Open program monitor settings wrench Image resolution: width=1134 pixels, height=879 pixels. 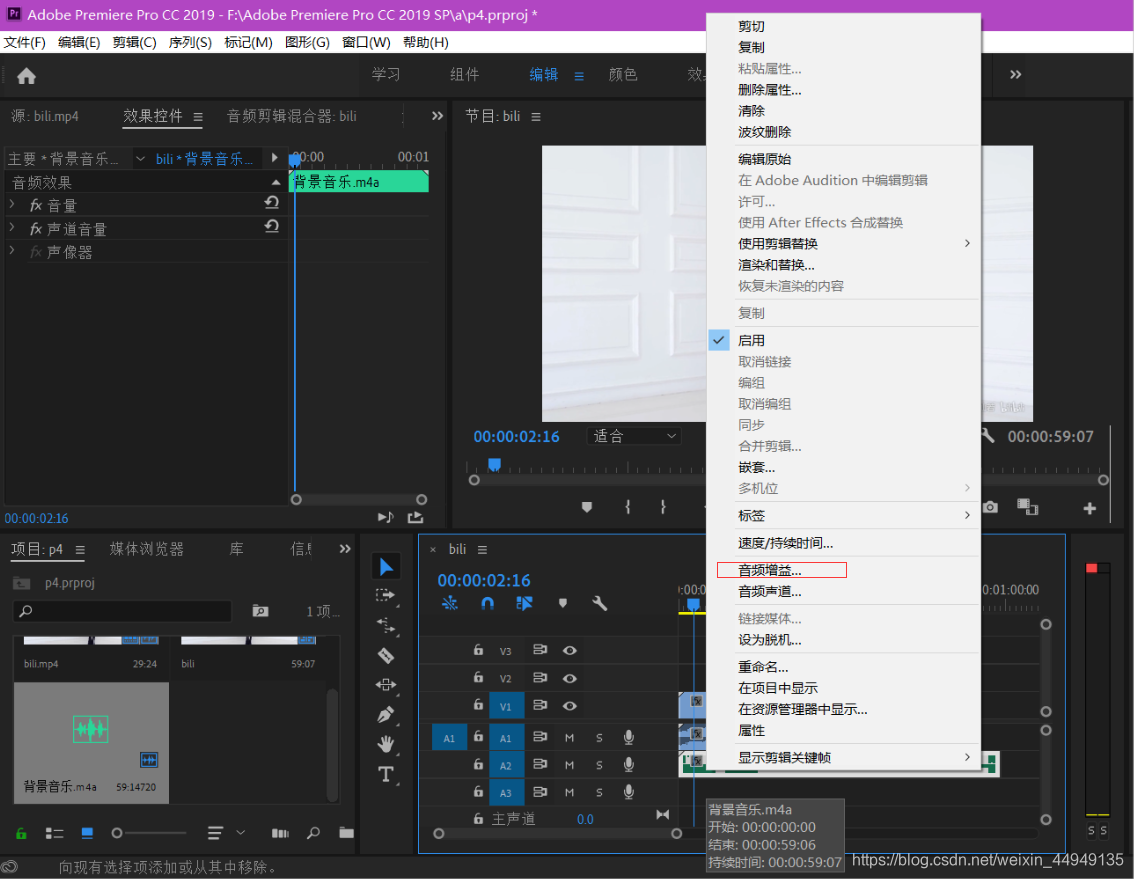point(988,436)
